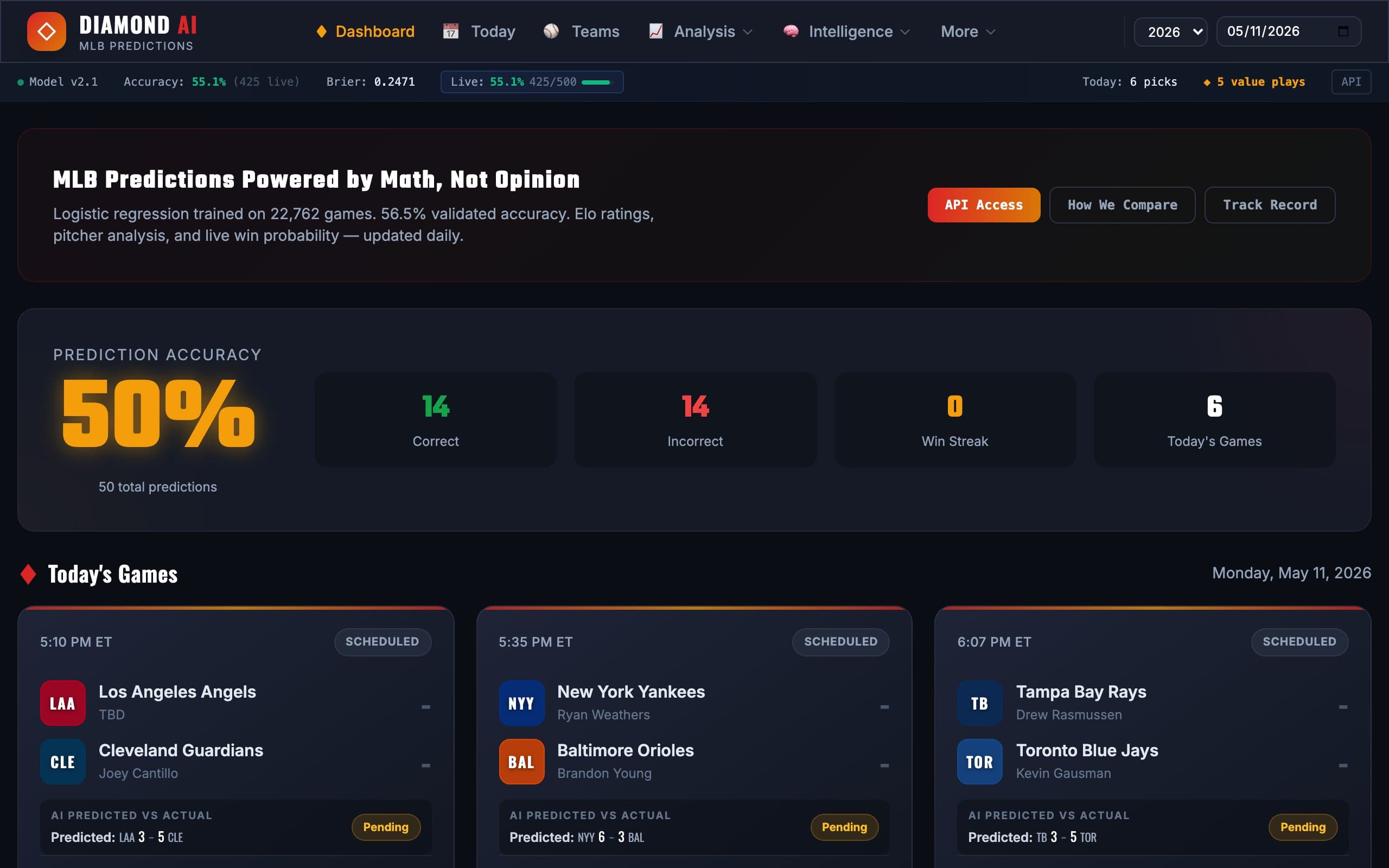Click pitcher name Brandon Young
The width and height of the screenshot is (1389, 868).
604,774
